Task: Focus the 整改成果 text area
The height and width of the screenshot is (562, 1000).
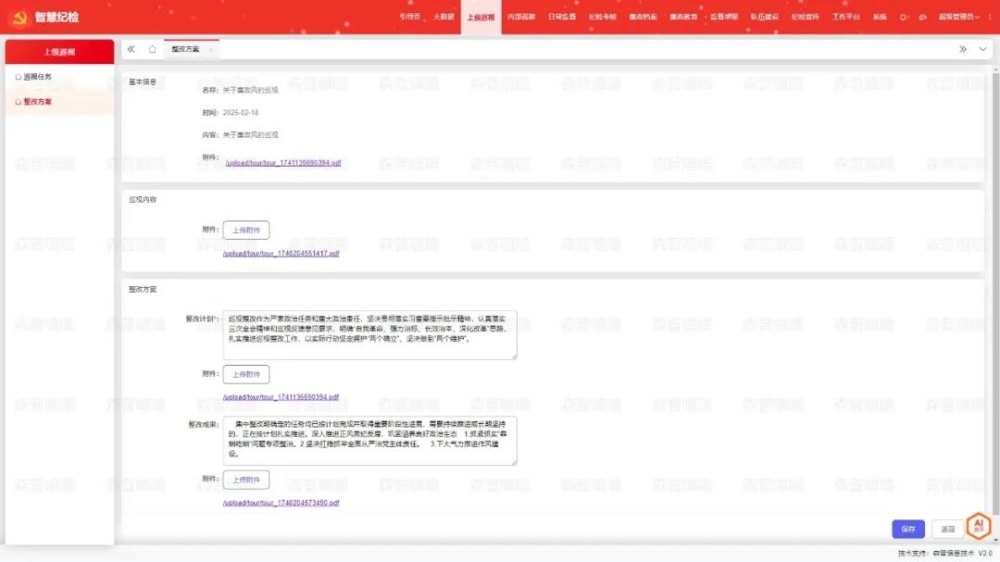Action: coord(370,441)
